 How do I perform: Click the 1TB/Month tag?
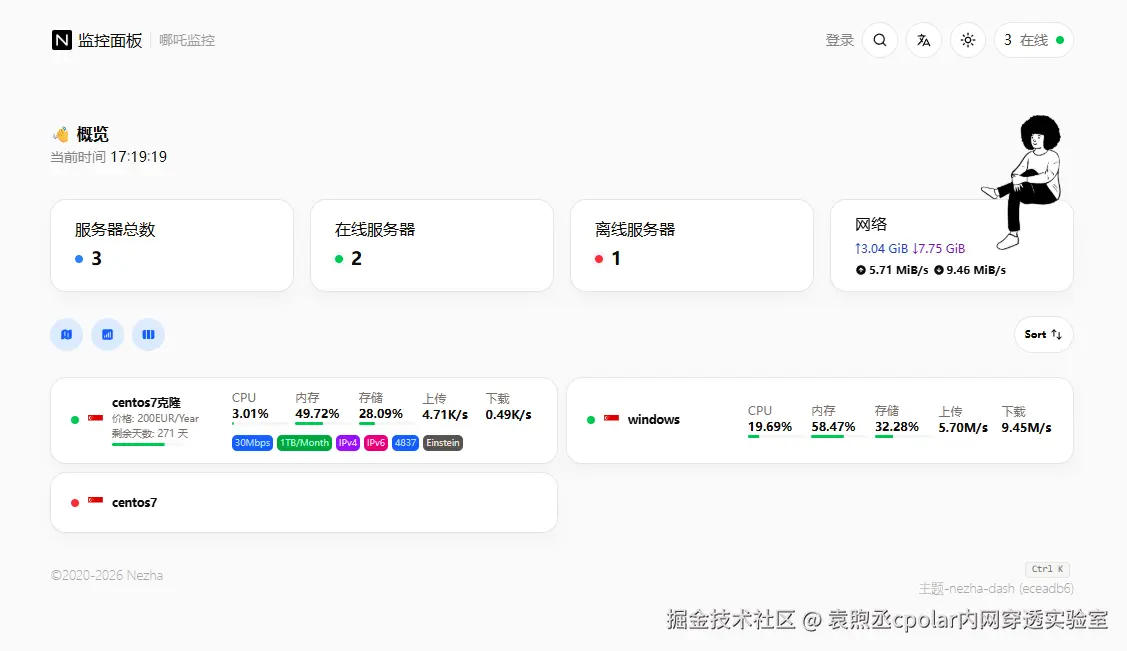click(x=304, y=443)
